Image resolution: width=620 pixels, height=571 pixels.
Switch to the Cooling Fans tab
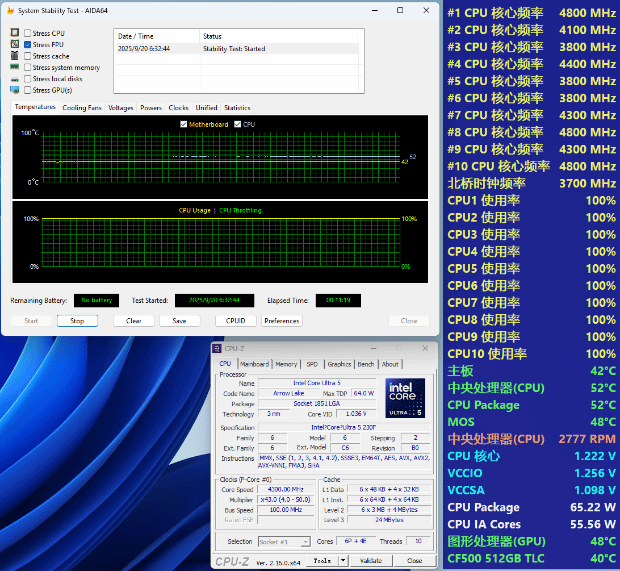[82, 108]
